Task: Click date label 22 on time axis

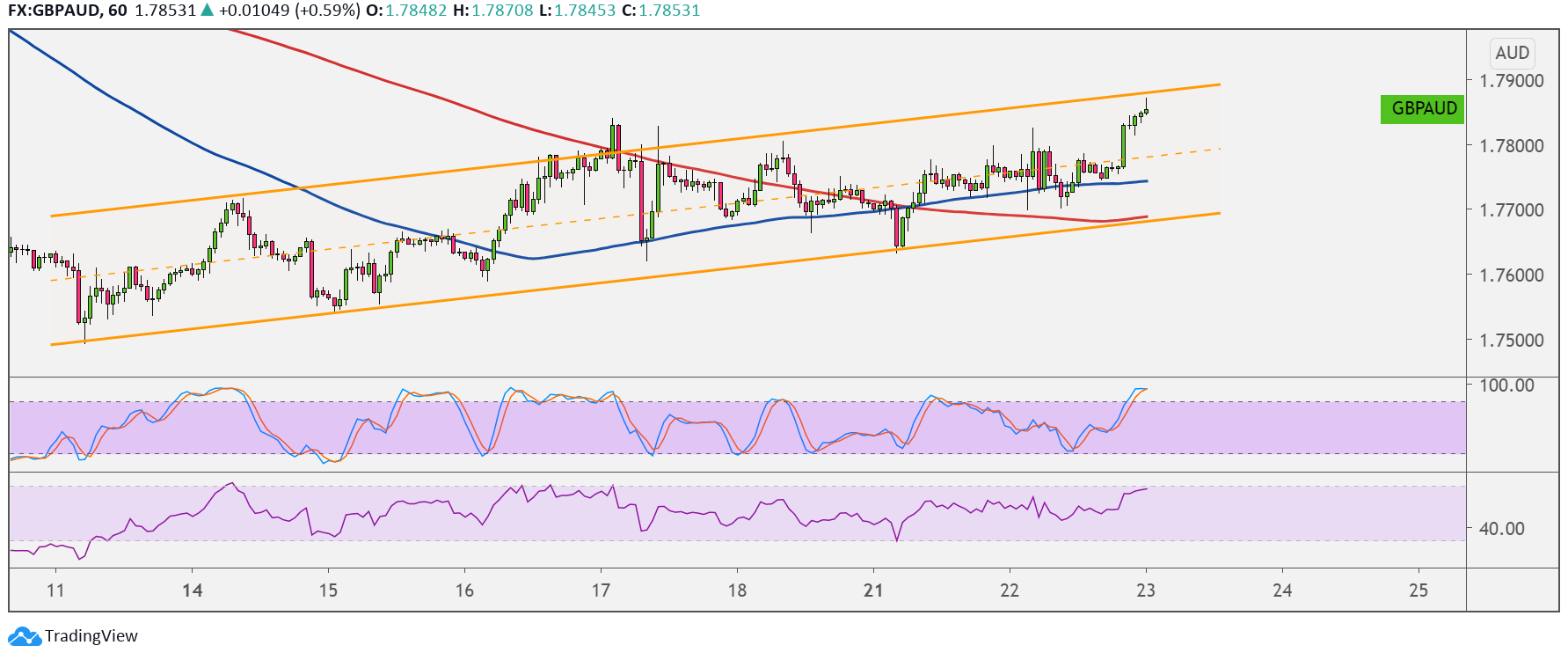Action: click(1010, 590)
